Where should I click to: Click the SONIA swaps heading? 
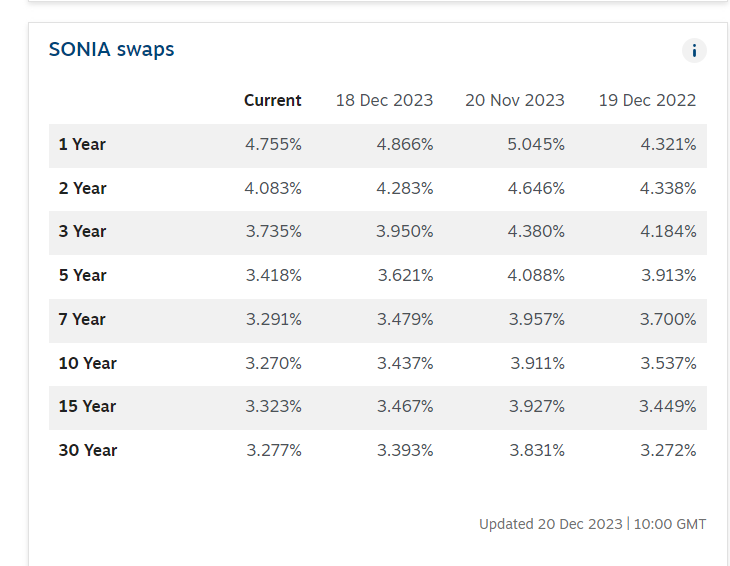click(112, 49)
